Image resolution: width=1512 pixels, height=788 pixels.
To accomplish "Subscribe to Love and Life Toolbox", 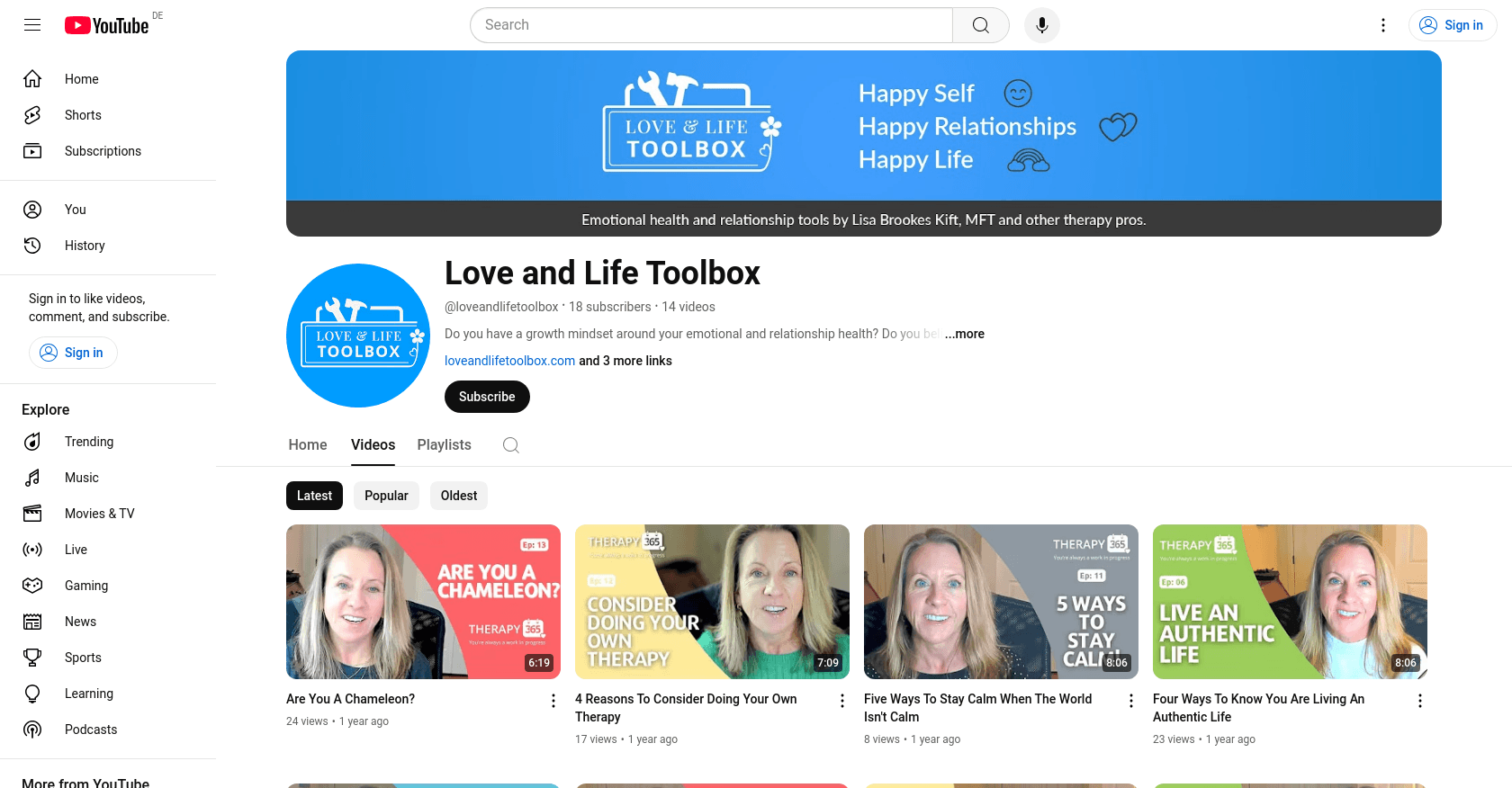I will 487,397.
